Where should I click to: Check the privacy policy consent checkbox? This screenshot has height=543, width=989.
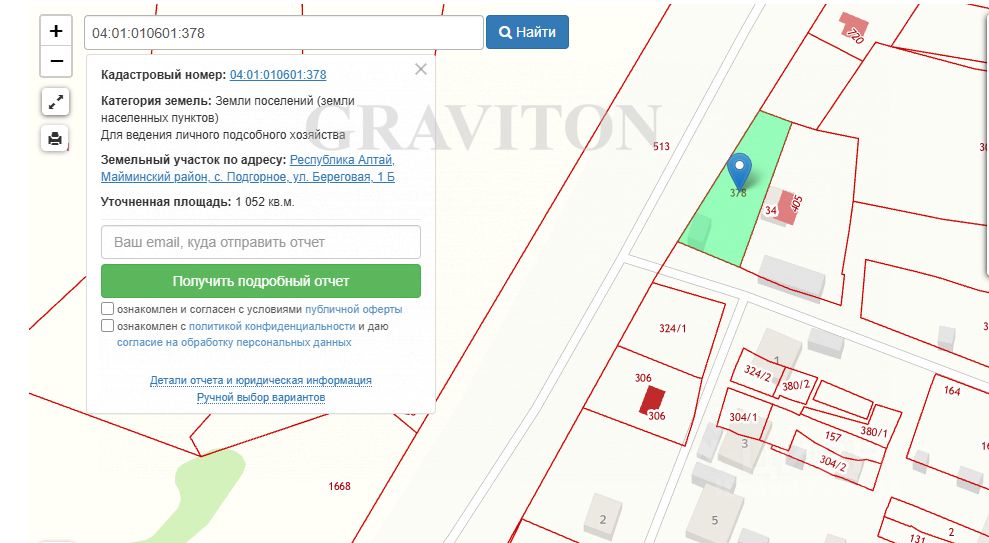tap(107, 326)
